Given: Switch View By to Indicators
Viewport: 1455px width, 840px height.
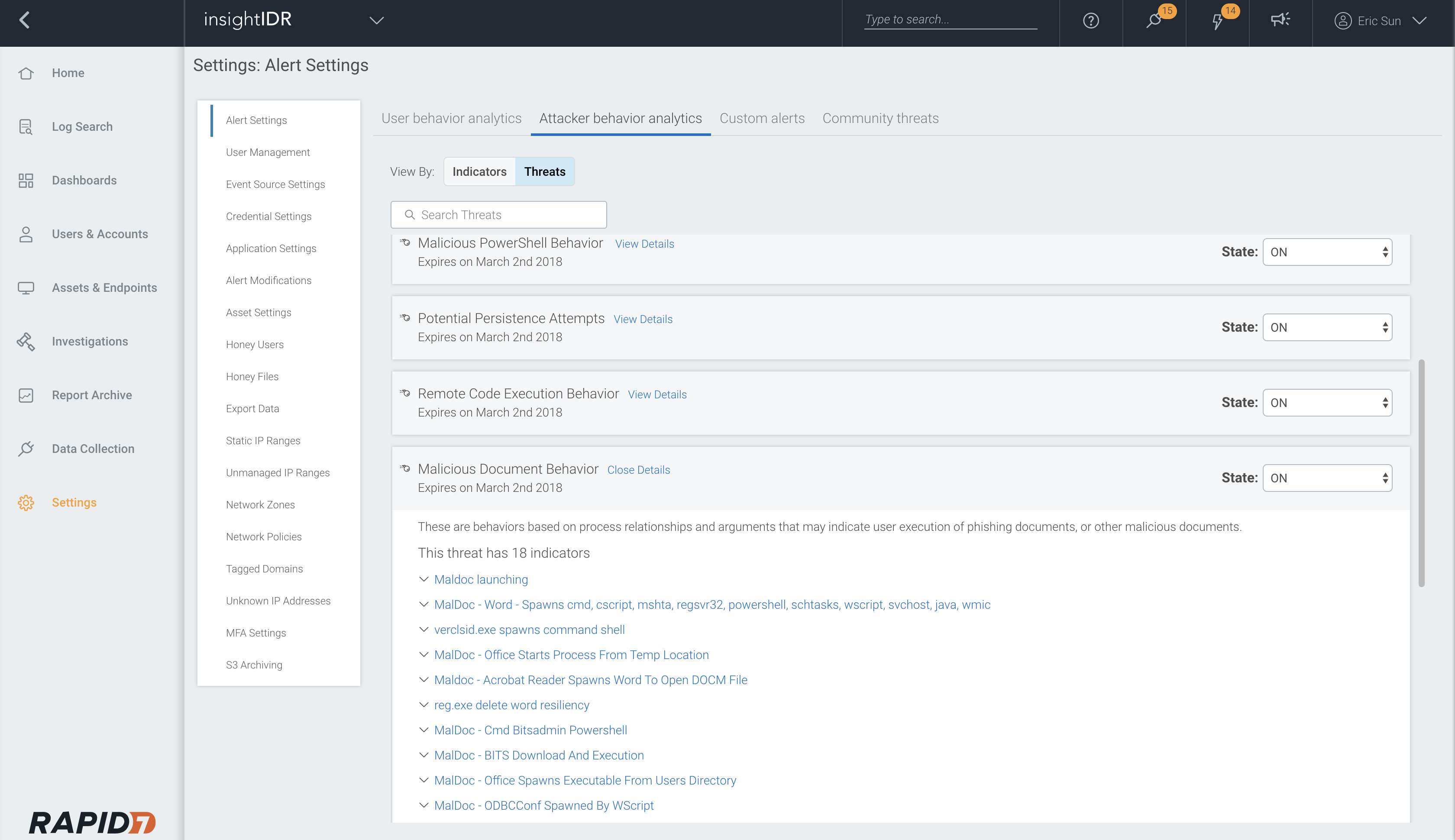Looking at the screenshot, I should coord(479,172).
